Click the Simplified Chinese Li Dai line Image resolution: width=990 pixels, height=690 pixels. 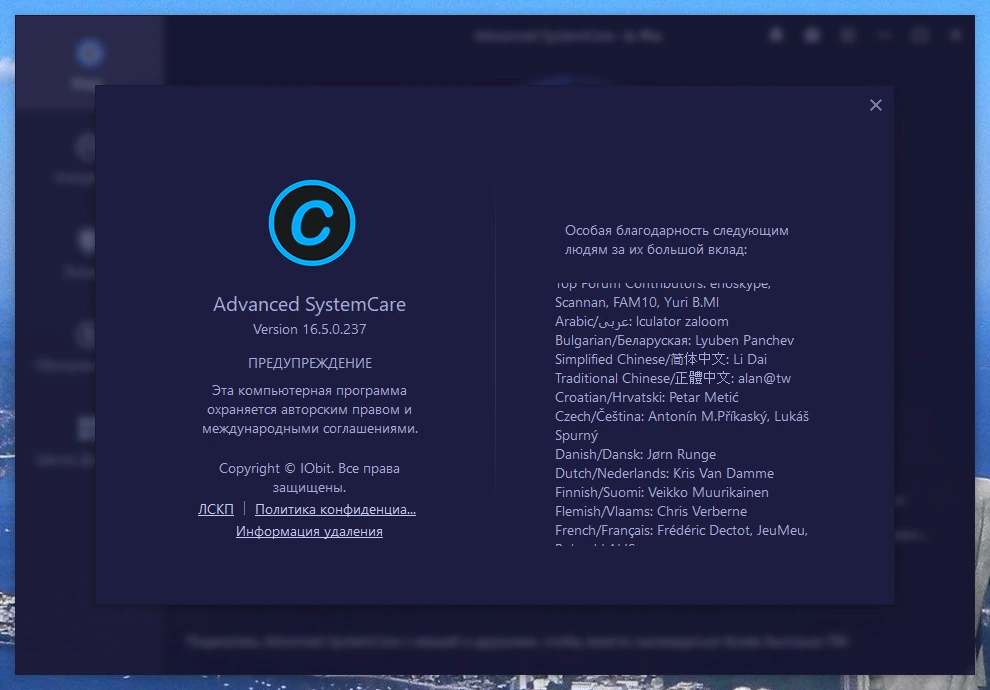click(x=660, y=359)
